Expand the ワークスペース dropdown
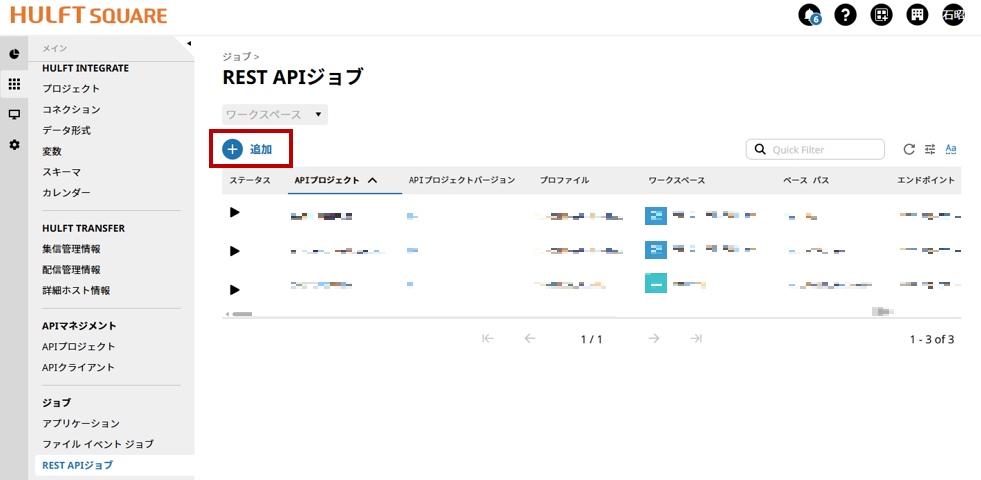This screenshot has width=981, height=480. coord(275,115)
